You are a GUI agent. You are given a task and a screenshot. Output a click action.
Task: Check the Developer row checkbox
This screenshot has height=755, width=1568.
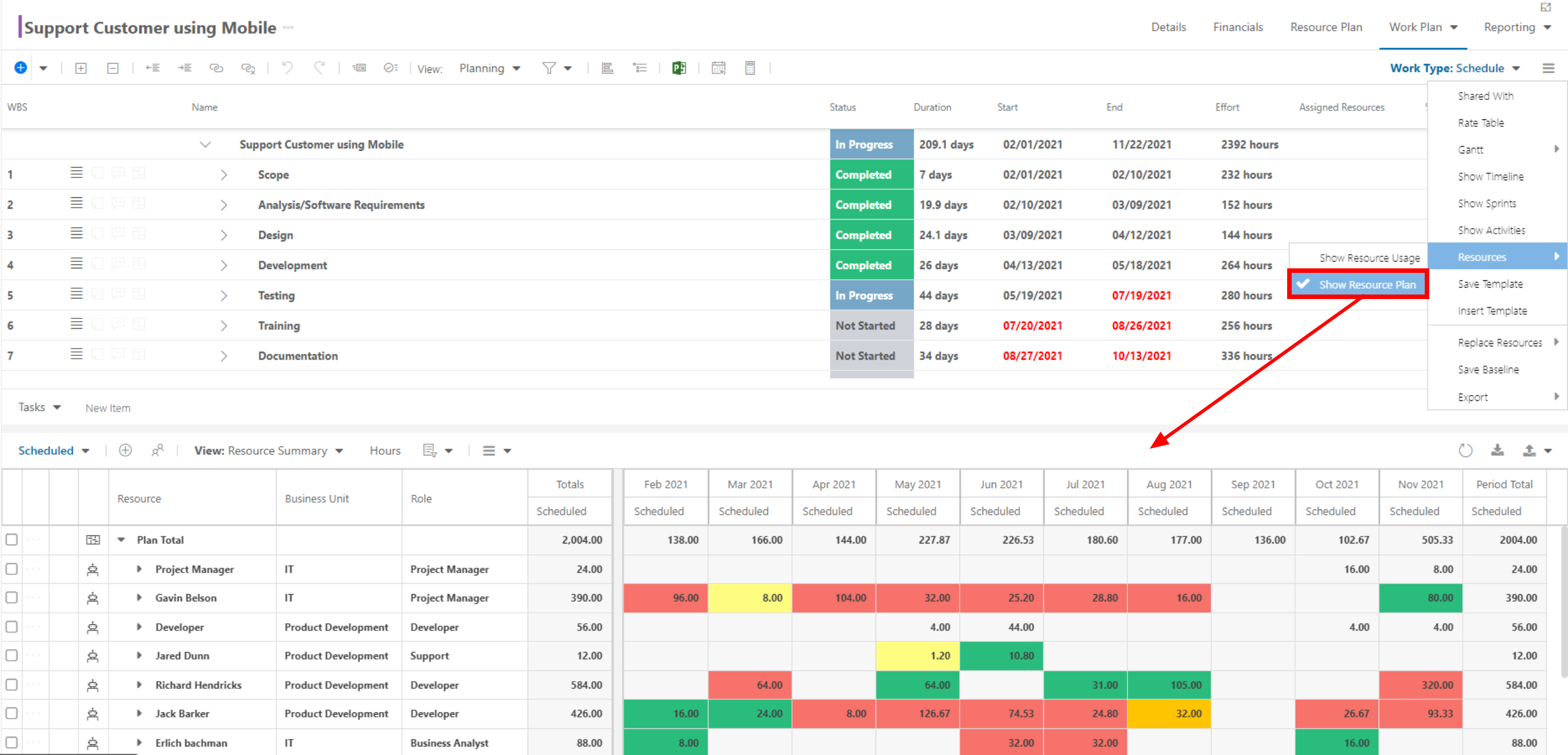(11, 627)
